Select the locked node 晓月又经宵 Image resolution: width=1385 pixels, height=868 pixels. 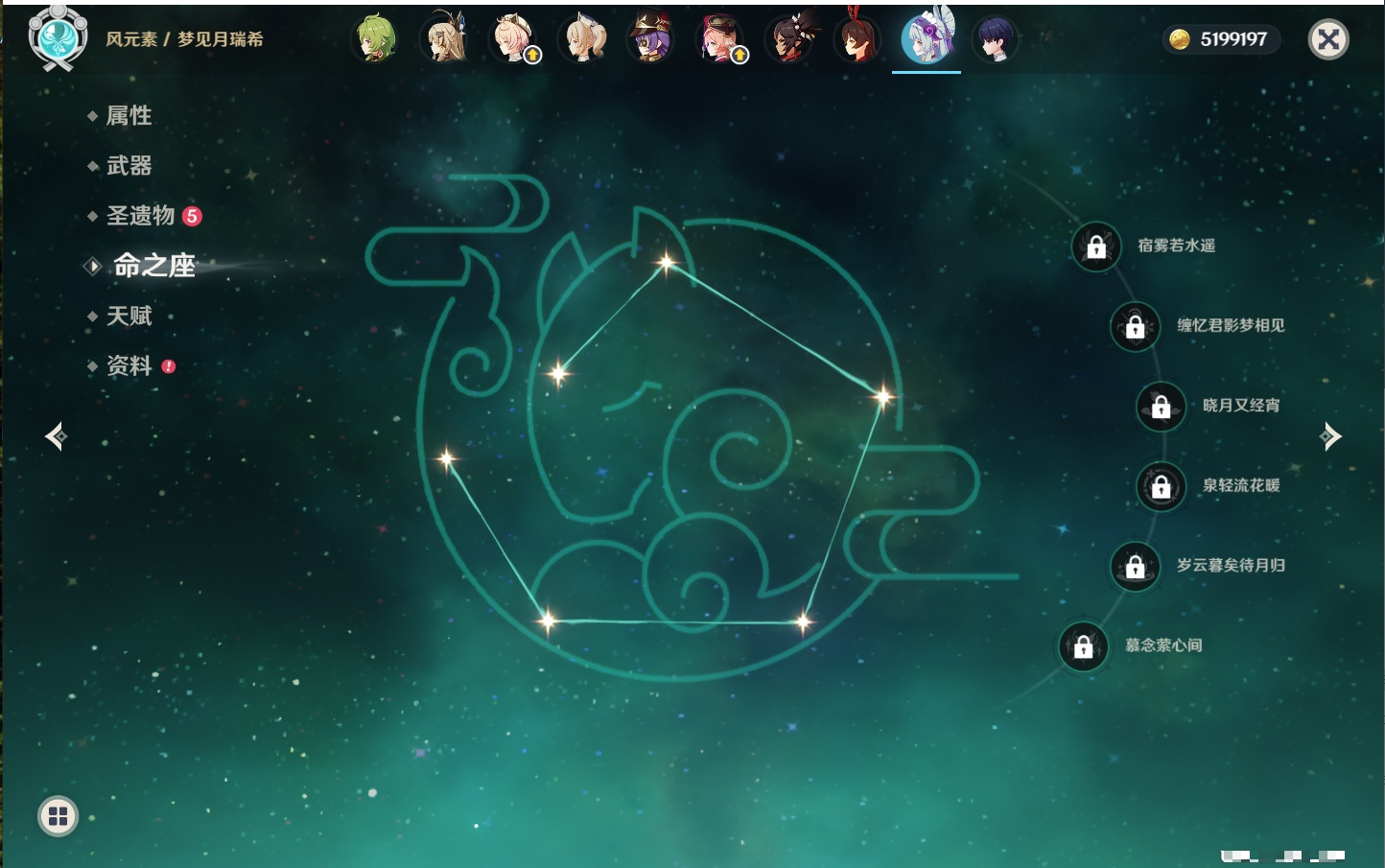1162,406
